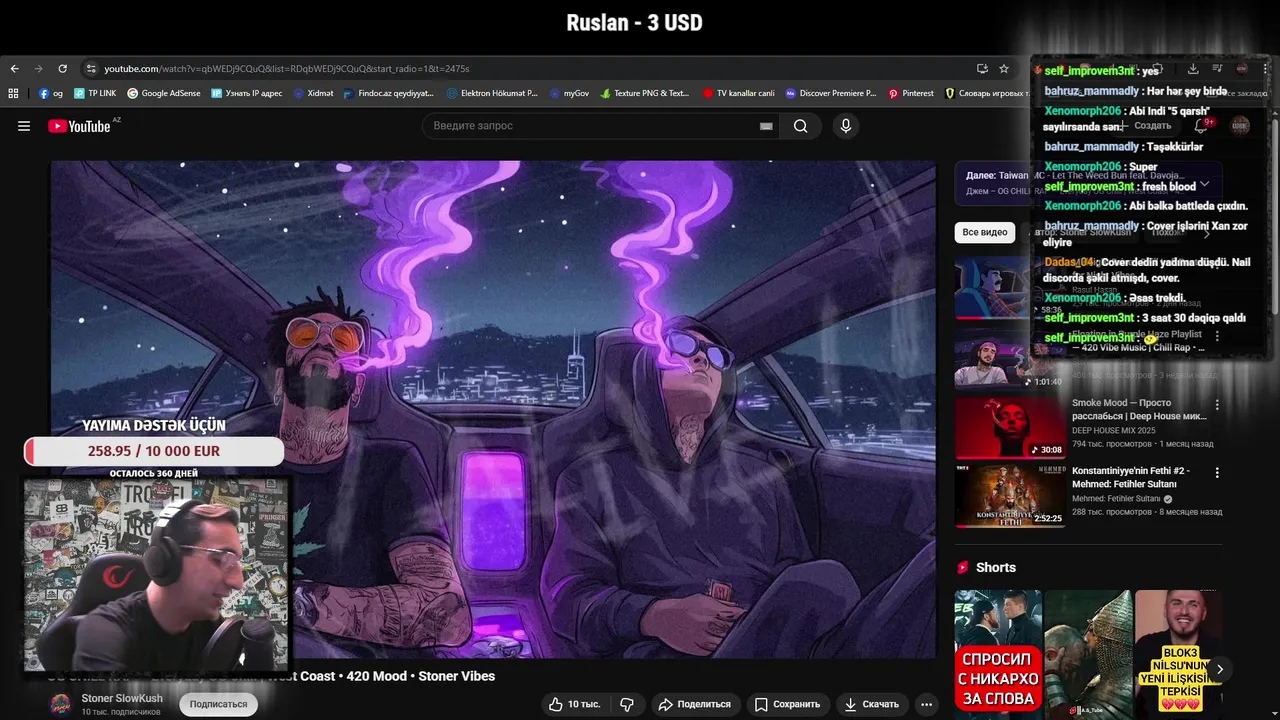1280x720 pixels.
Task: Expand the Далее queue panel chevron
Action: (x=1204, y=184)
